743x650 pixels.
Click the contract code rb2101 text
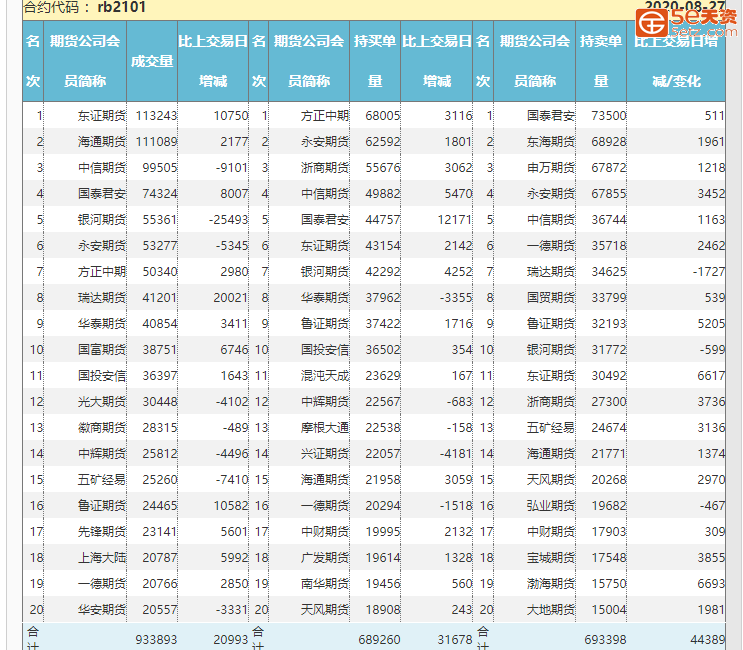(122, 7)
